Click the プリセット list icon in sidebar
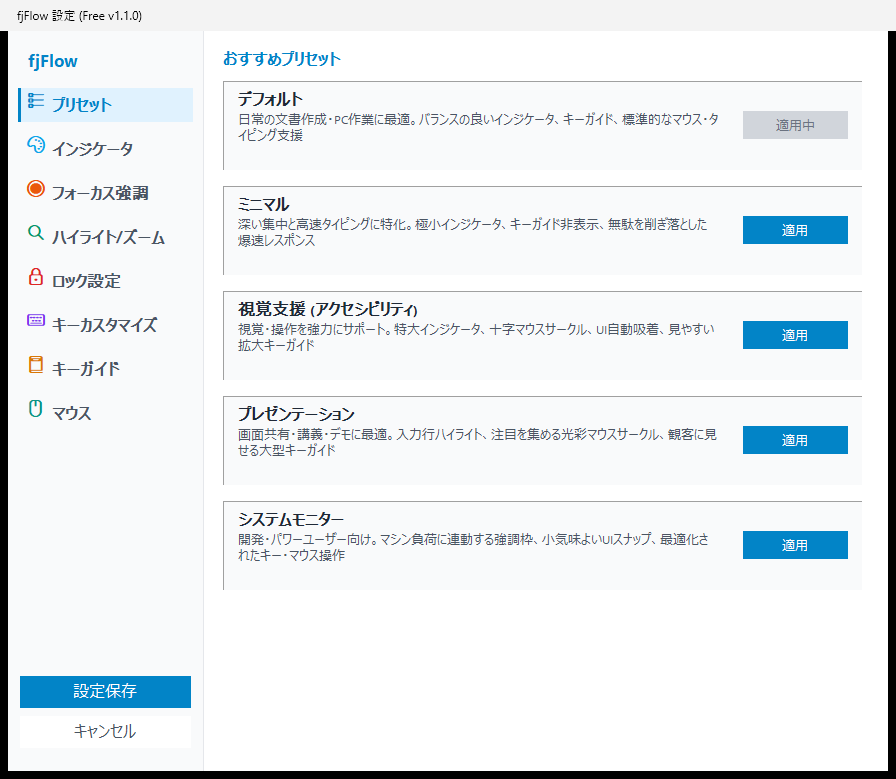The height and width of the screenshot is (779, 896). coord(35,101)
